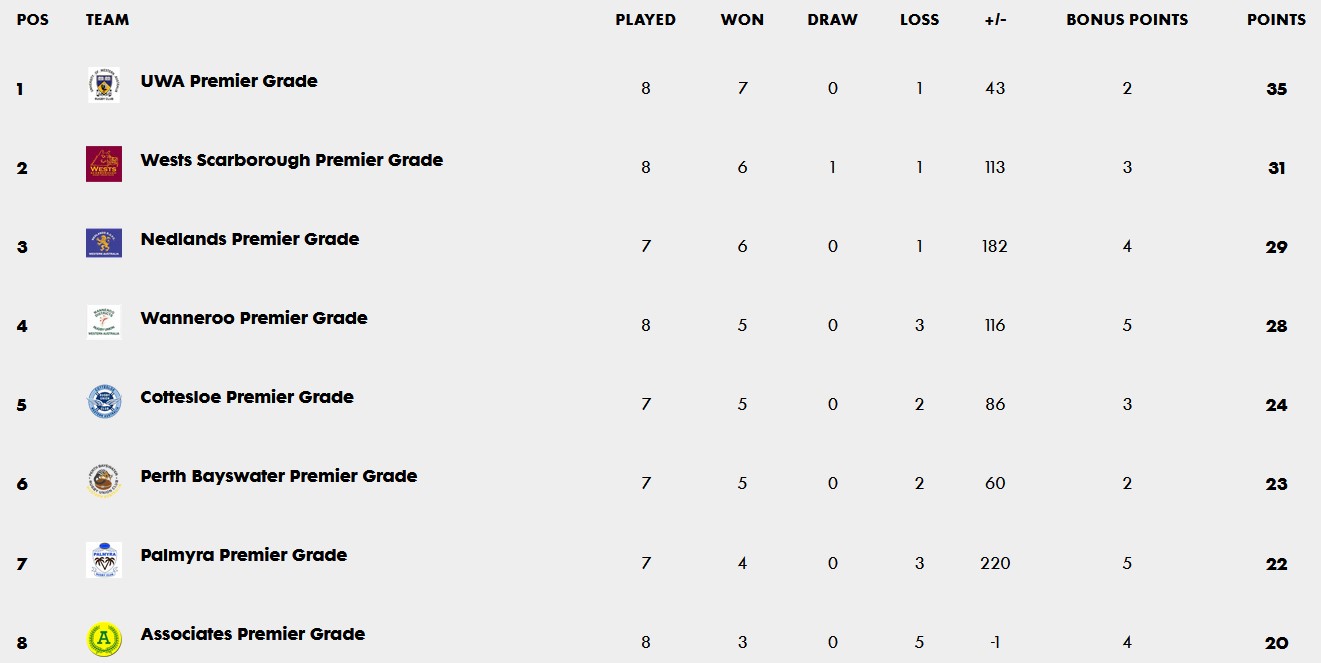Open Nedlands Premier Grade team page
This screenshot has height=663, width=1321.
point(250,239)
